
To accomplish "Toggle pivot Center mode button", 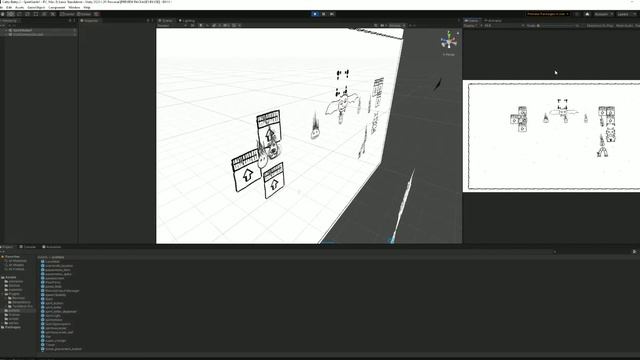I will coord(68,14).
